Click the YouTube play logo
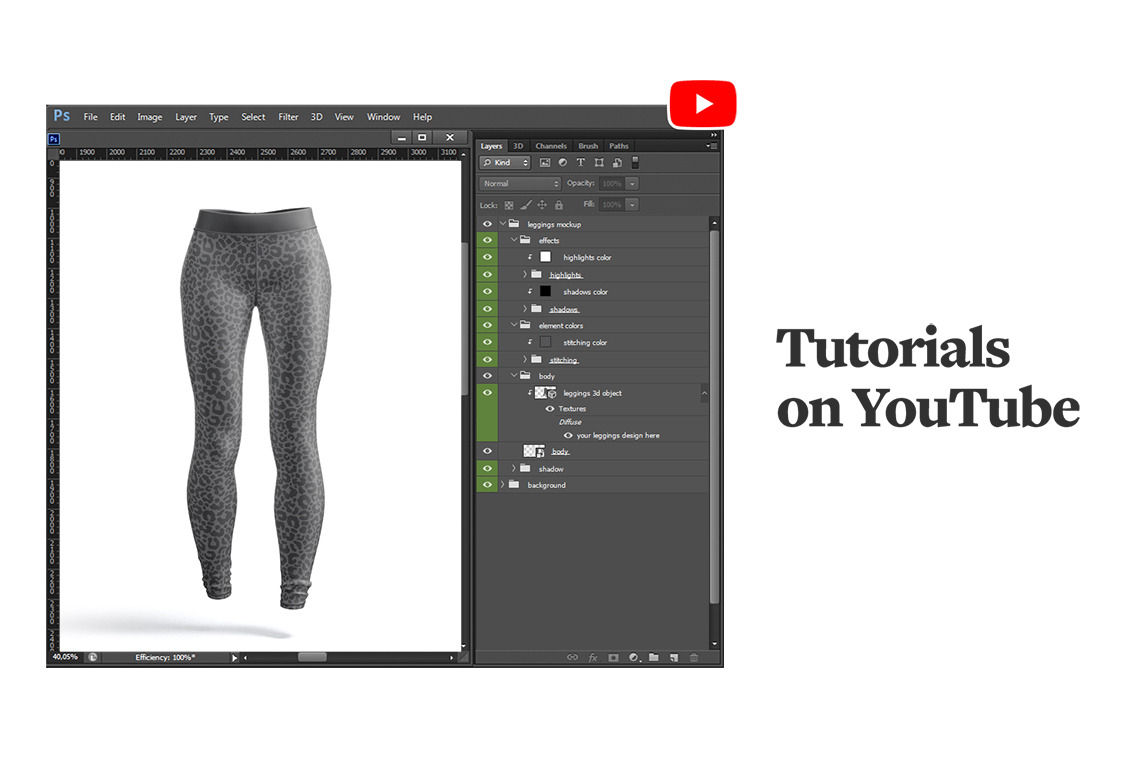The height and width of the screenshot is (759, 1138). (x=702, y=104)
